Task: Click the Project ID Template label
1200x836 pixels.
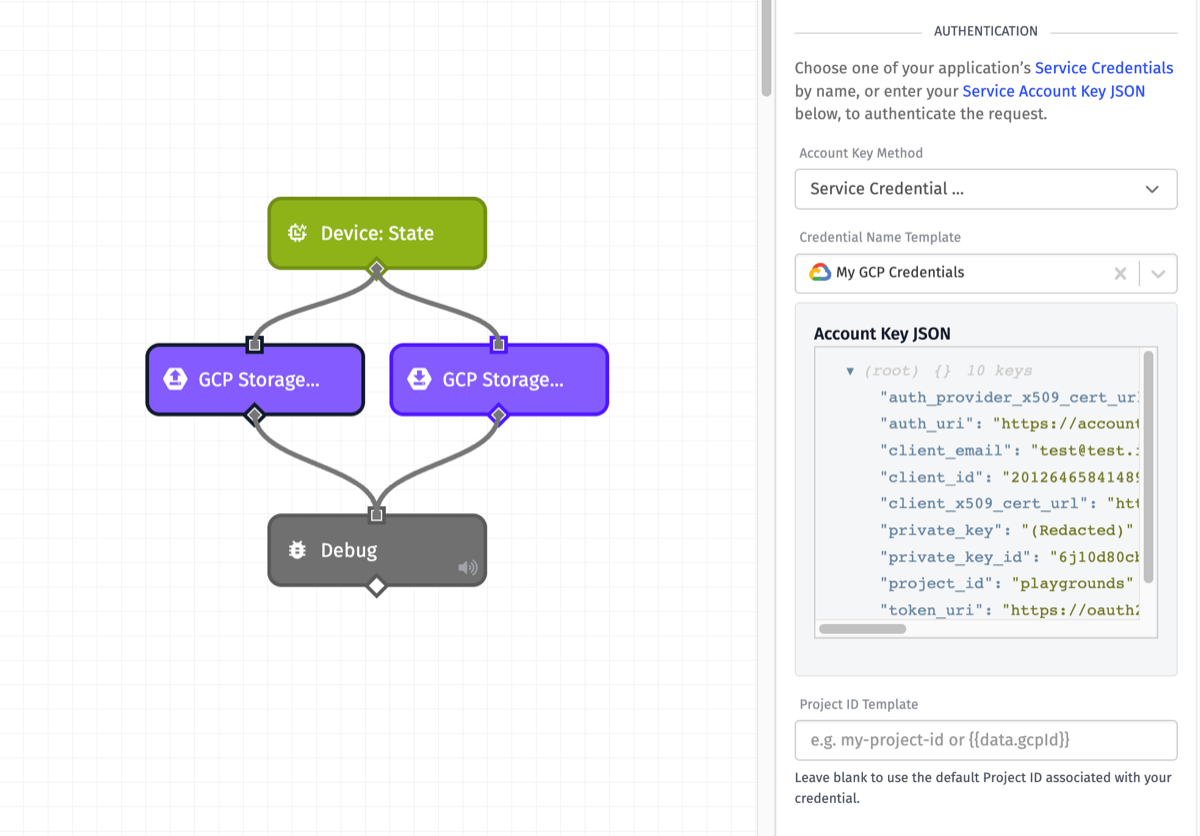Action: [859, 704]
